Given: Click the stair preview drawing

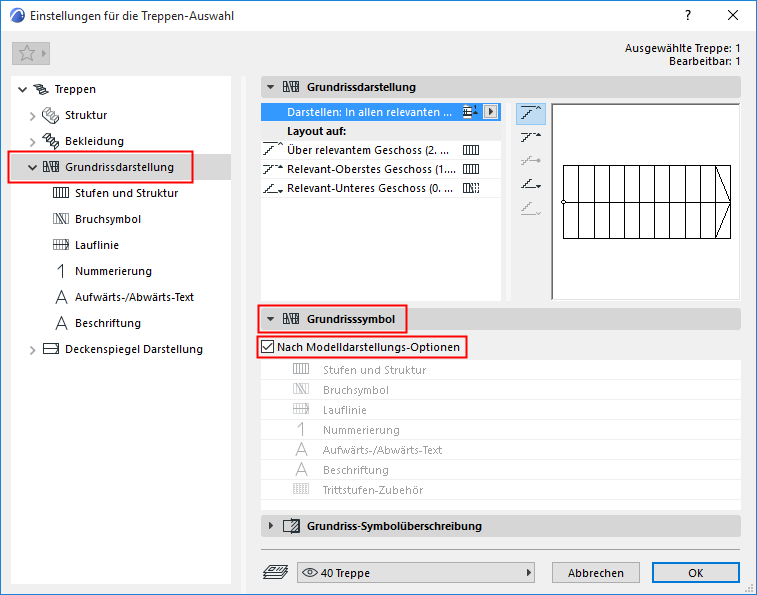Looking at the screenshot, I should click(x=646, y=202).
